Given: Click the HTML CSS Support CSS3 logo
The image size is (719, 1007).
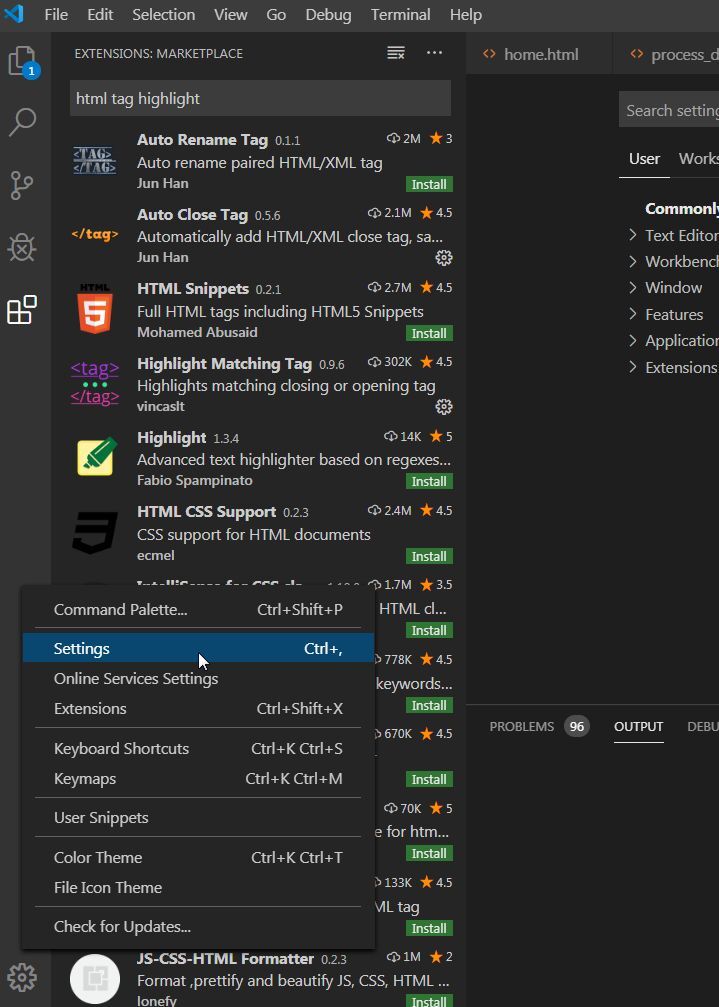Looking at the screenshot, I should click(95, 532).
